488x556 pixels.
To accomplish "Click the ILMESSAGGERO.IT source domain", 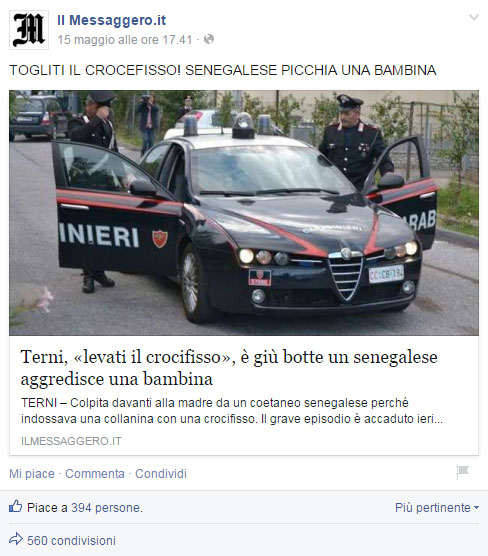I will coord(71,441).
